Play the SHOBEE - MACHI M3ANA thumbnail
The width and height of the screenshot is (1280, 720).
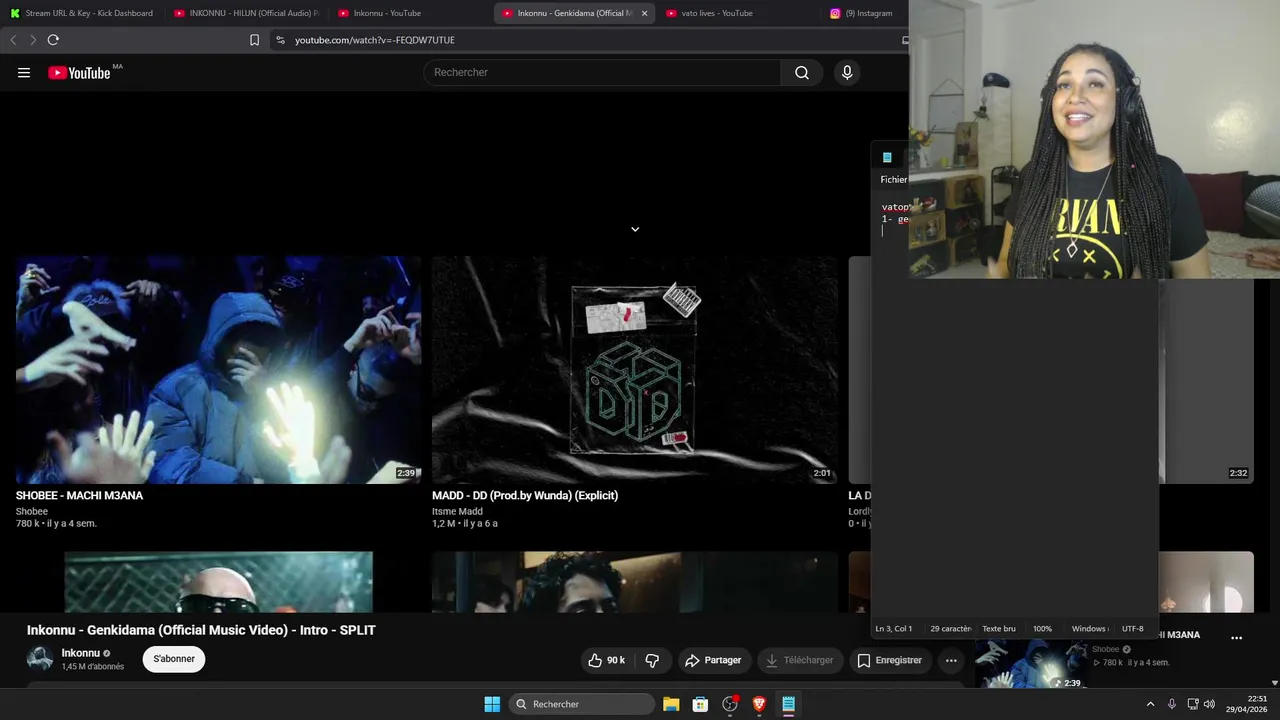coord(218,370)
